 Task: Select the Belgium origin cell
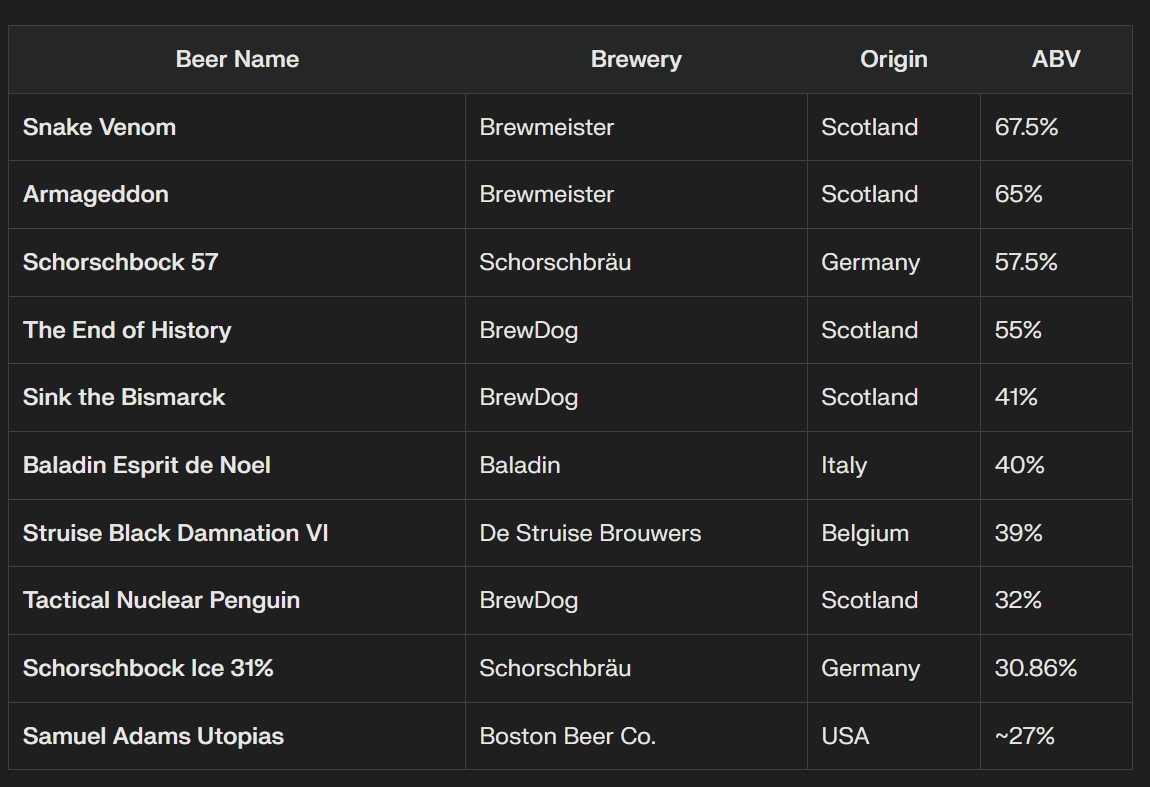tap(865, 533)
